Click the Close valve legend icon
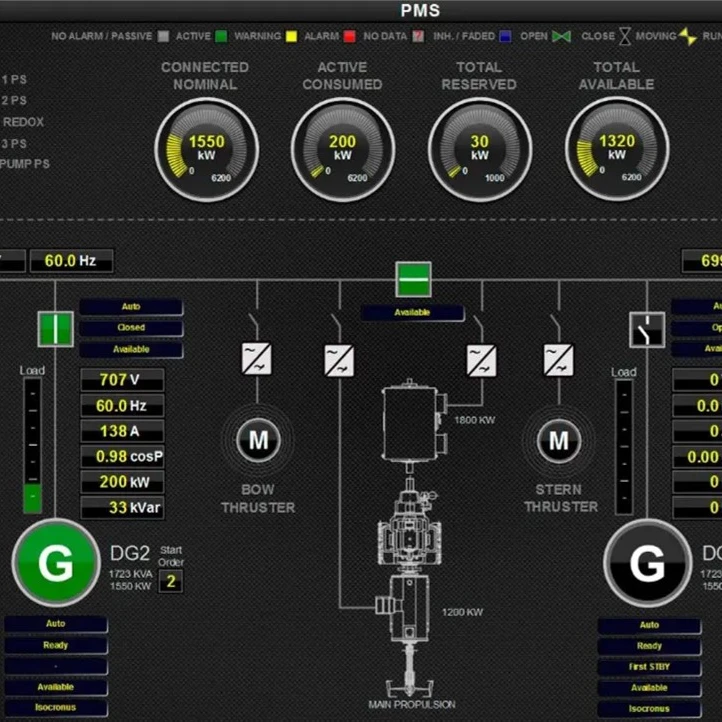722x722 pixels. (625, 36)
